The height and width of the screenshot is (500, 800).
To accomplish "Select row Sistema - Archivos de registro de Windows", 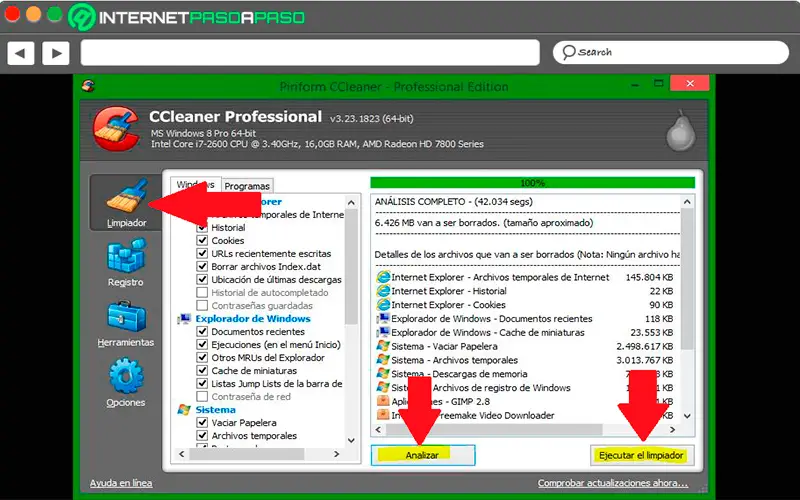I will (x=525, y=388).
